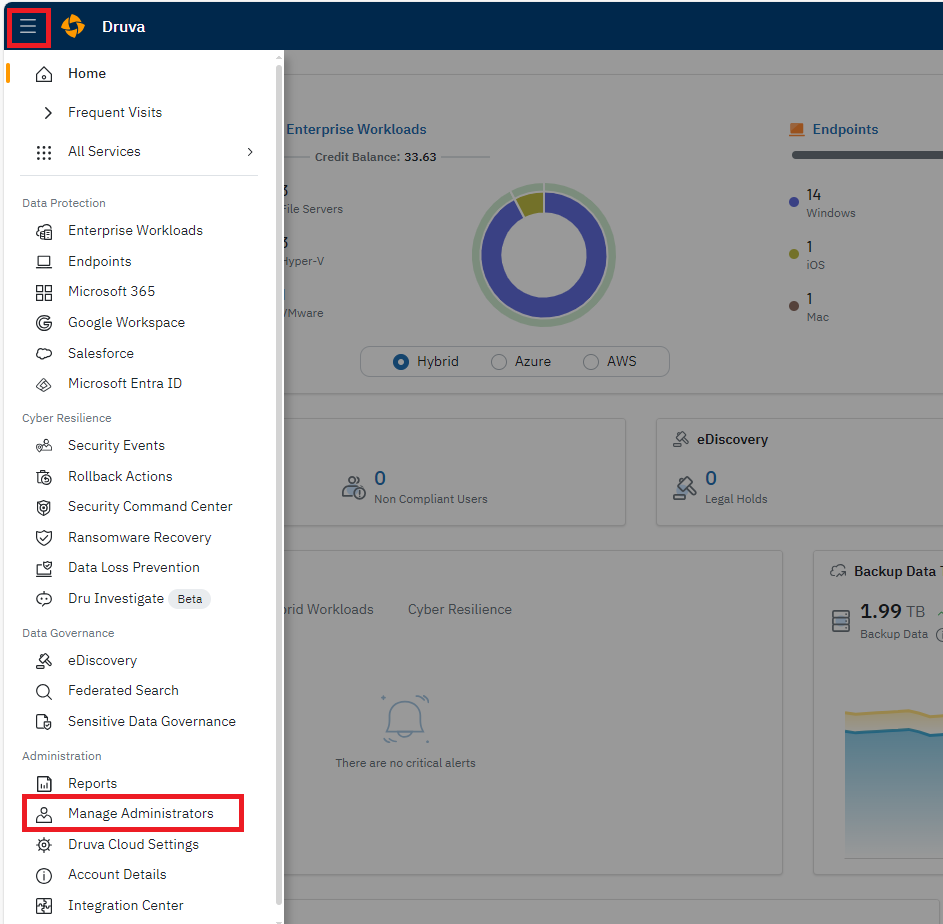Open Druva Cloud Settings menu item
Viewport: 943px width, 924px height.
(133, 844)
